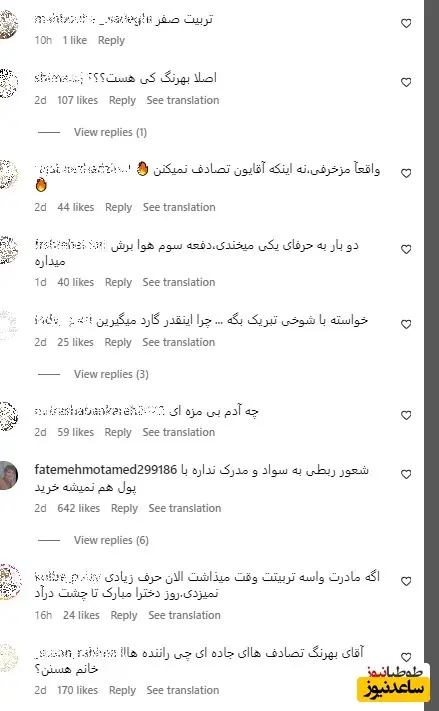Reply to the comment with 642 likes

124,508
